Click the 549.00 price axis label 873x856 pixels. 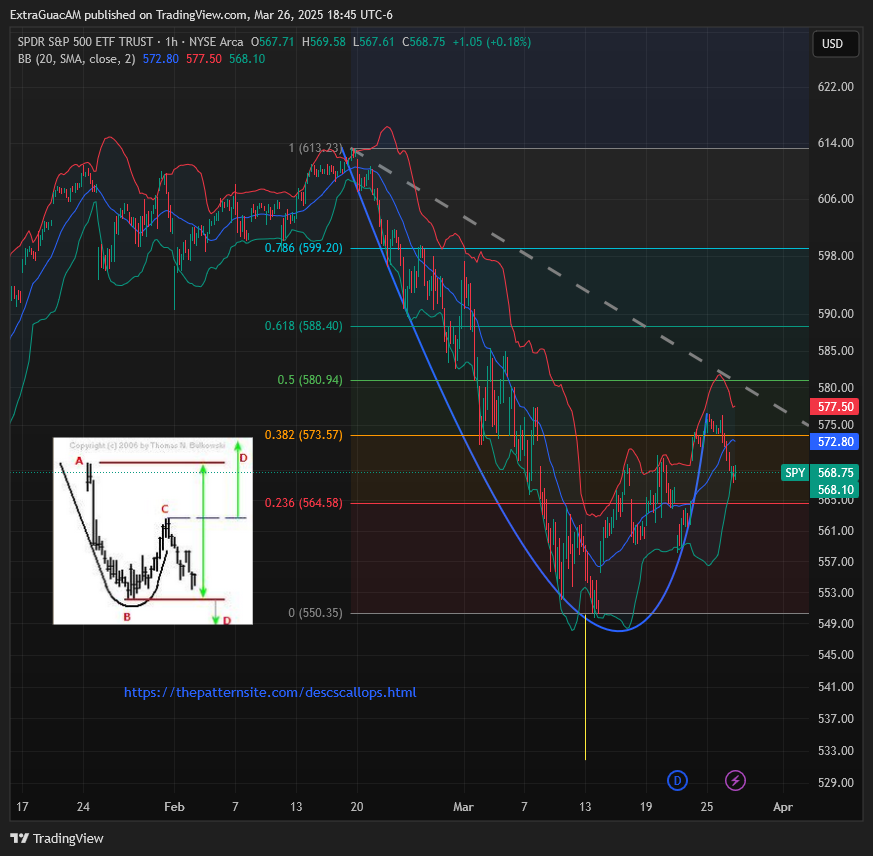(835, 624)
